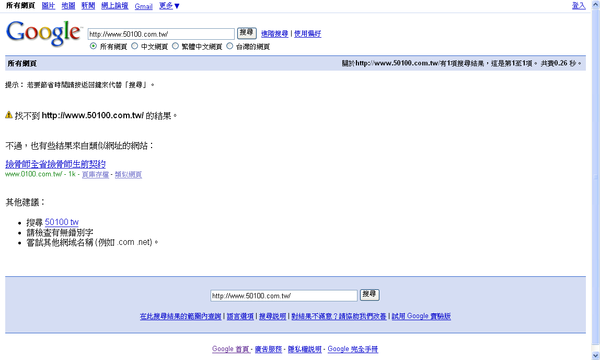Click the 登入 sign-in link
The height and width of the screenshot is (360, 600).
click(x=579, y=6)
